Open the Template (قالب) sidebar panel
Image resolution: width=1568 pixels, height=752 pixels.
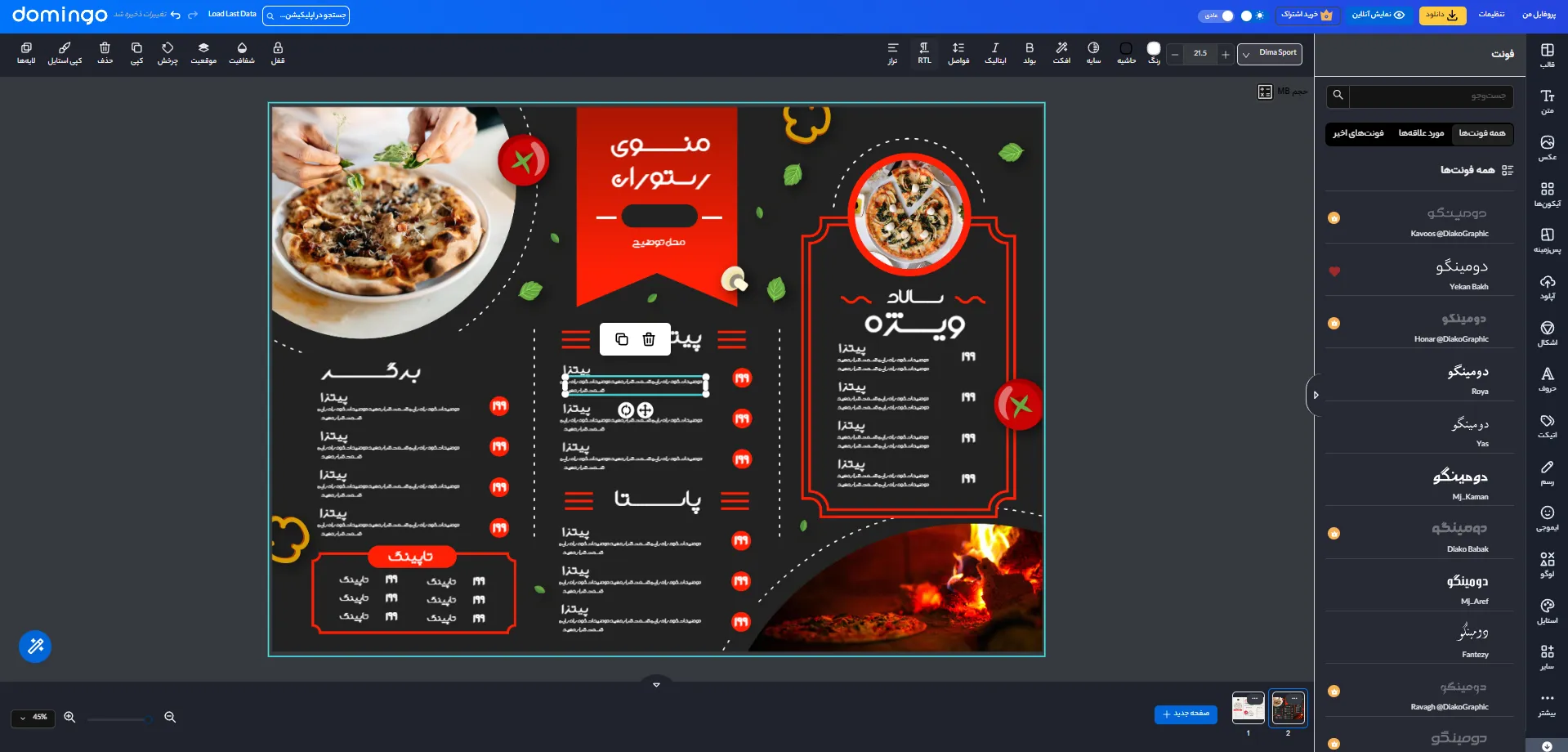(1547, 55)
